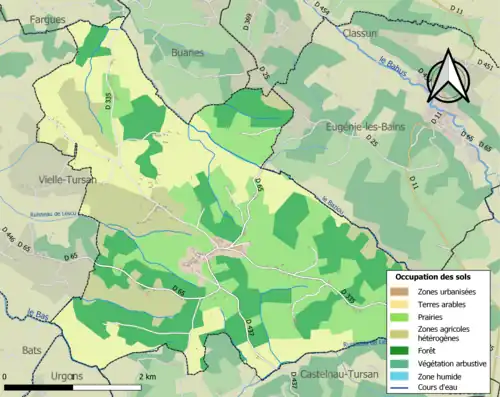Click the D 454 road label
Viewport: 500px width, 397px height.
(322, 8)
